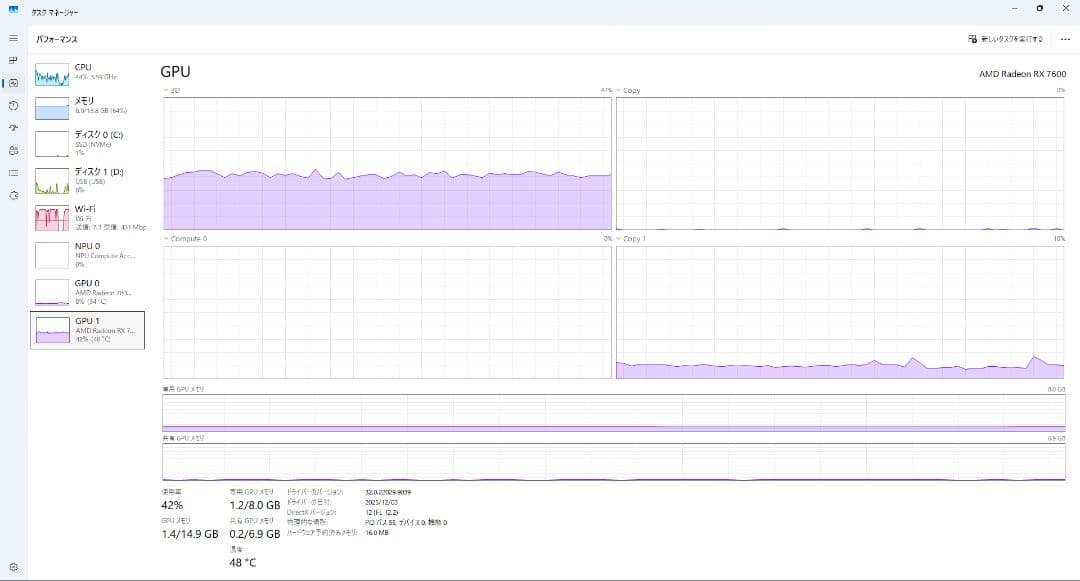Open the Processes page
Screen dimensions: 1080x581
tap(13, 58)
